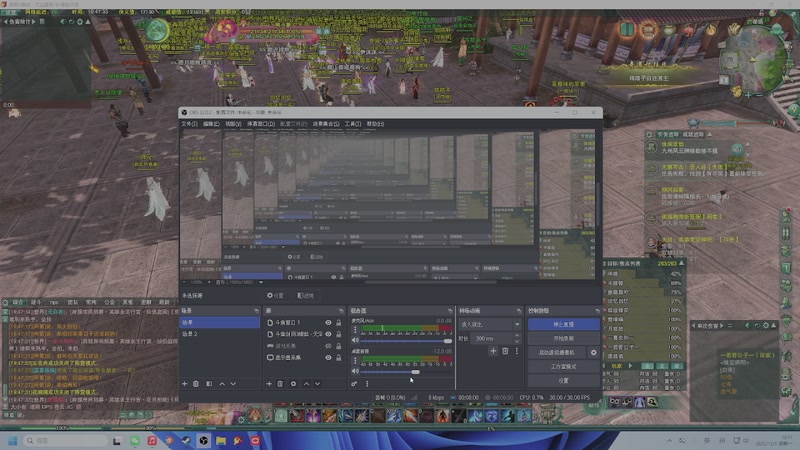This screenshot has height=450, width=800.
Task: Pop out the Scene Transitions dock icon
Action: point(519,311)
